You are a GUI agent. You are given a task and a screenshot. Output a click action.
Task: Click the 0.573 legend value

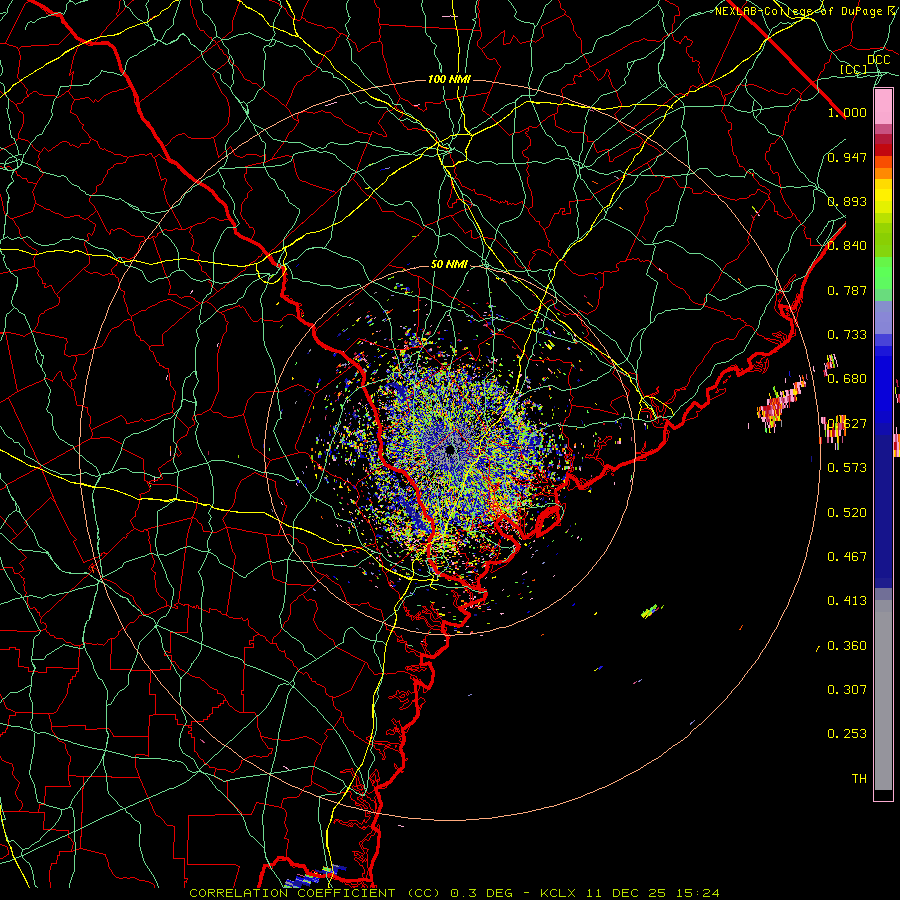[x=847, y=468]
